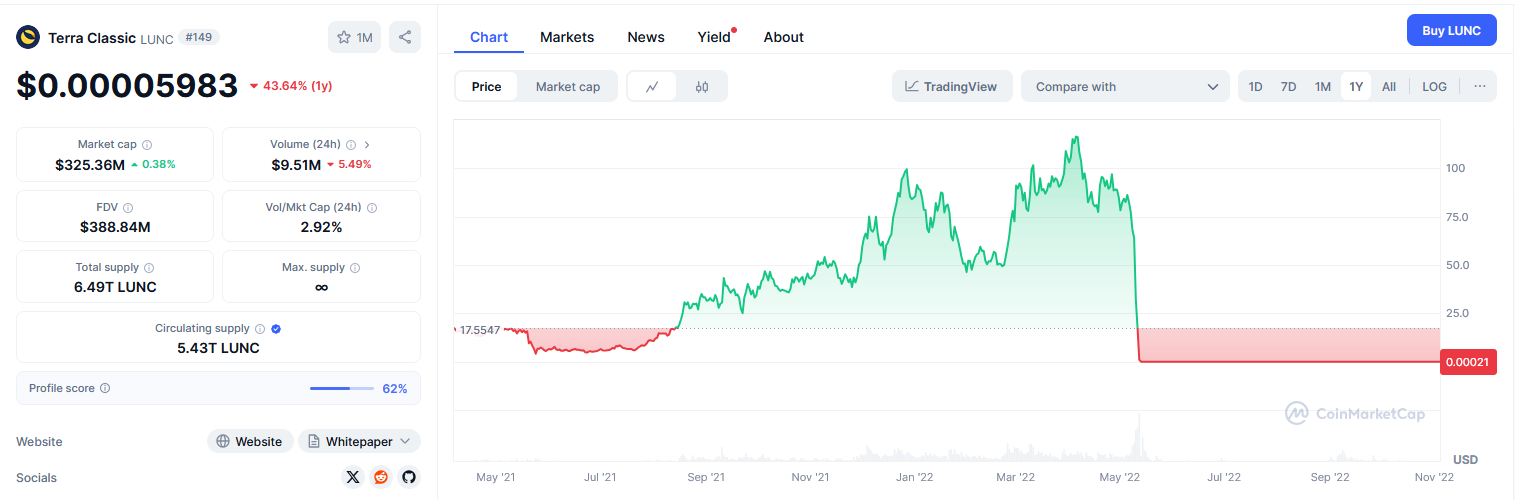Open the chart more options ellipsis

(1480, 87)
